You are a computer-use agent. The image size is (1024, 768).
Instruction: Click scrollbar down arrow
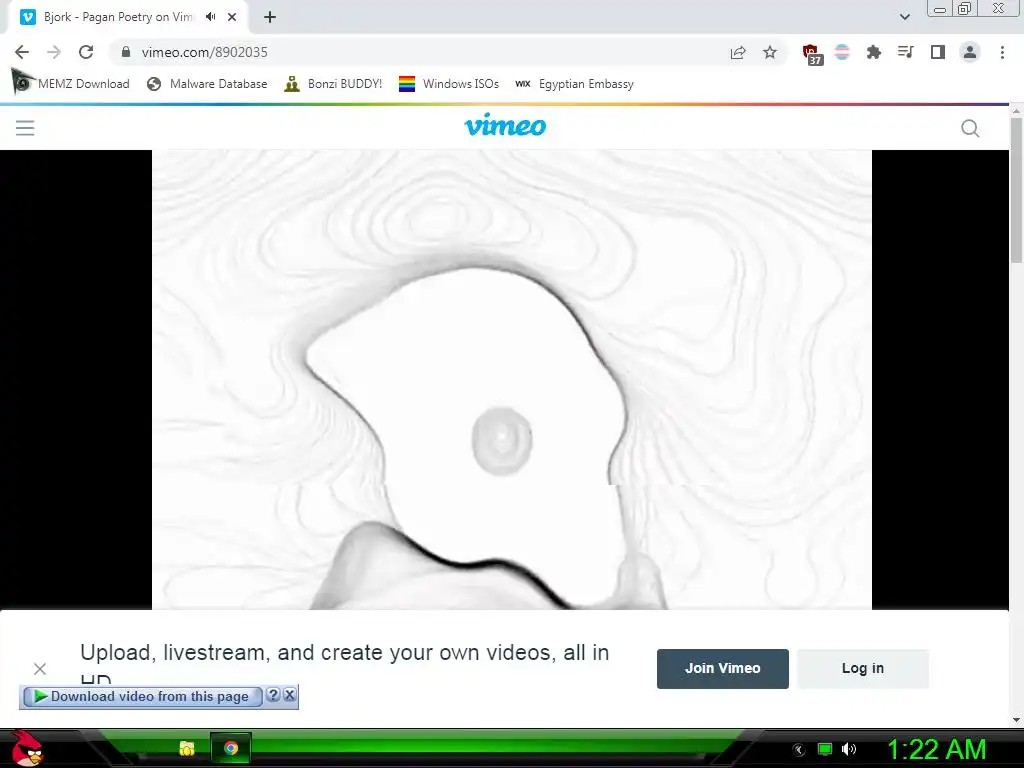coord(1016,719)
